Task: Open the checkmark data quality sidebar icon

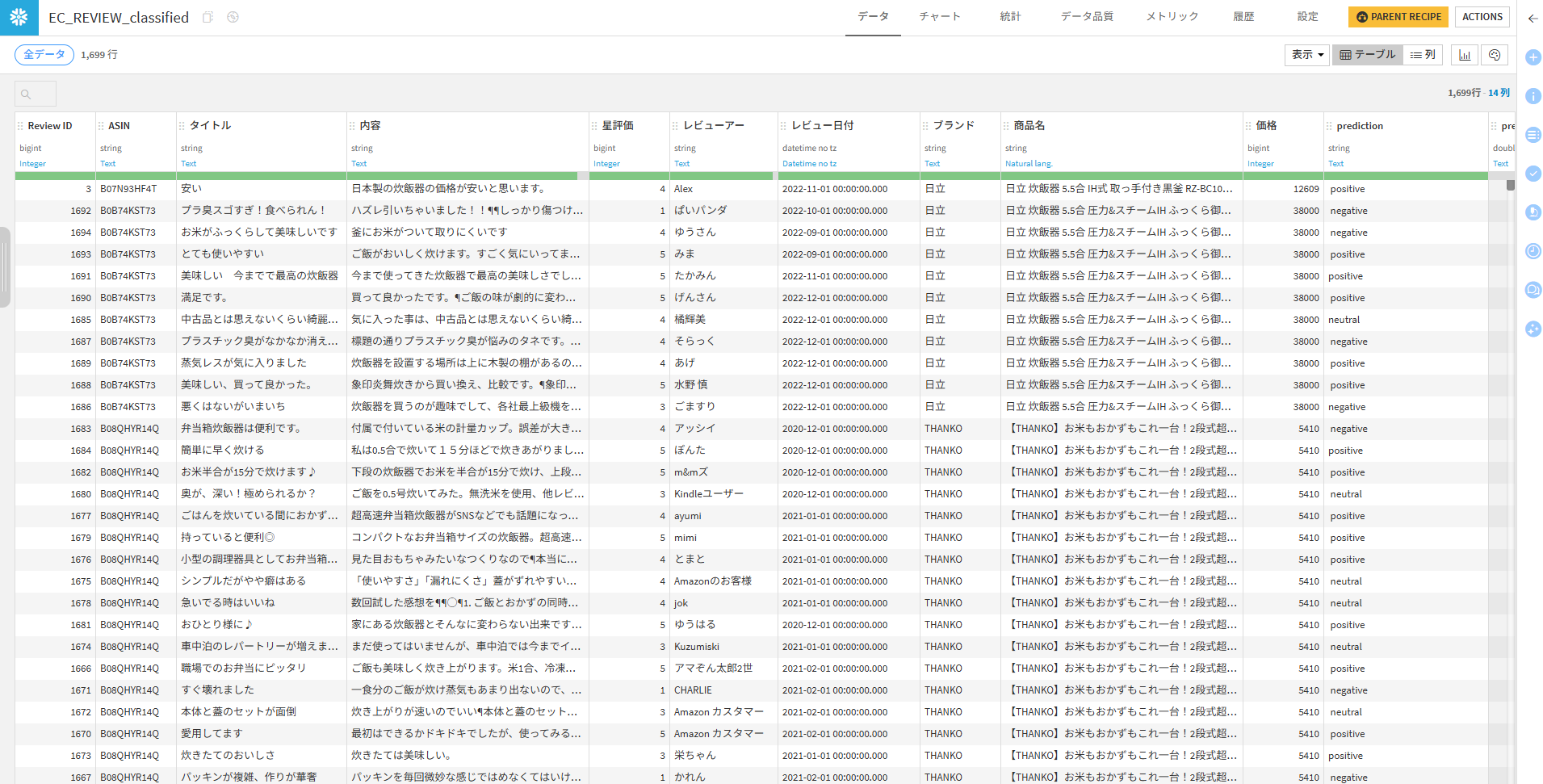Action: [1533, 174]
